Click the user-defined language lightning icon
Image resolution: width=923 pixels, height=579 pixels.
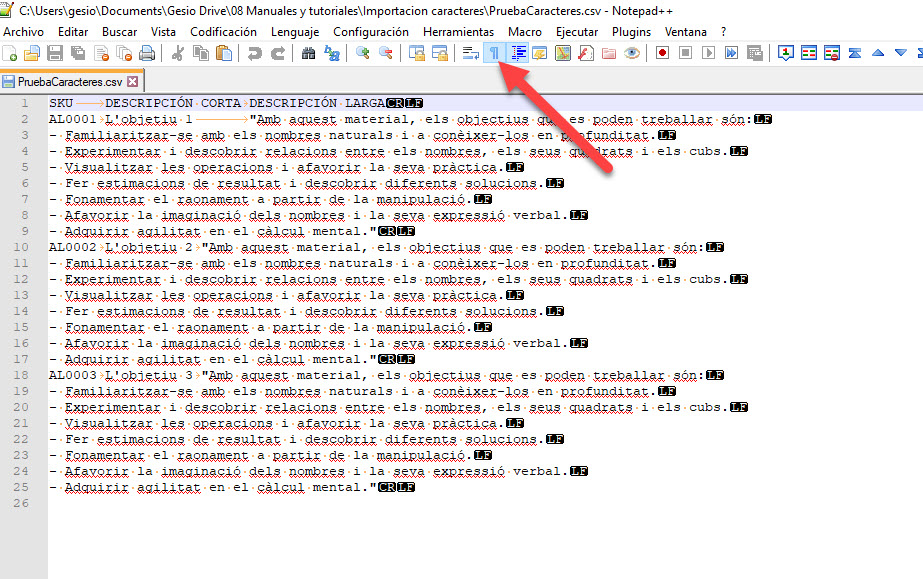coord(540,54)
